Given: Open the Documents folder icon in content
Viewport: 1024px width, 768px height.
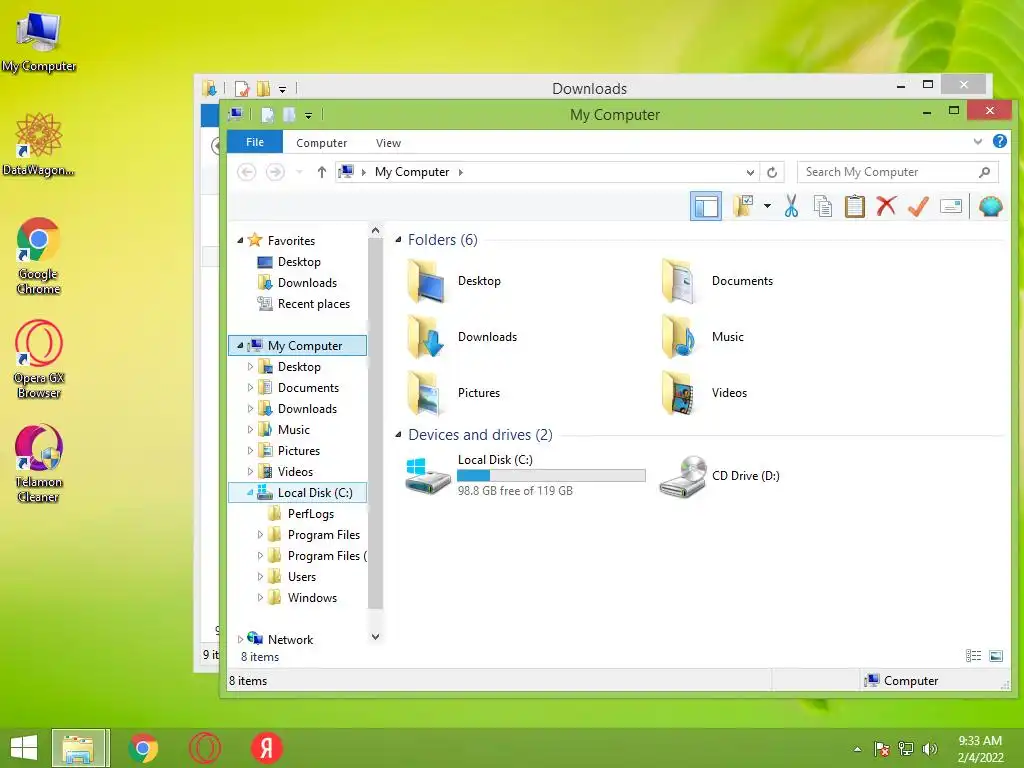Looking at the screenshot, I should point(679,281).
